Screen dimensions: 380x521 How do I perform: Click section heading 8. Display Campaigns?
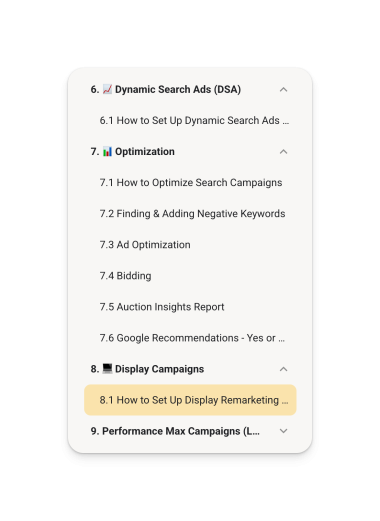pos(147,369)
